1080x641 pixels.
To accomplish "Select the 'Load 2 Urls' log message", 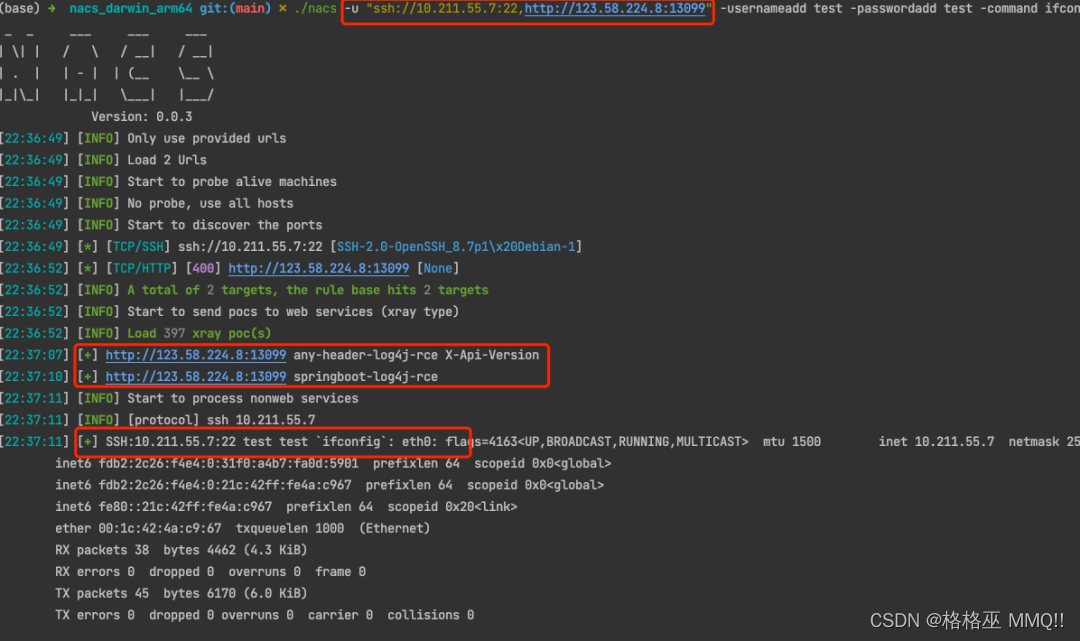I will 167,160.
